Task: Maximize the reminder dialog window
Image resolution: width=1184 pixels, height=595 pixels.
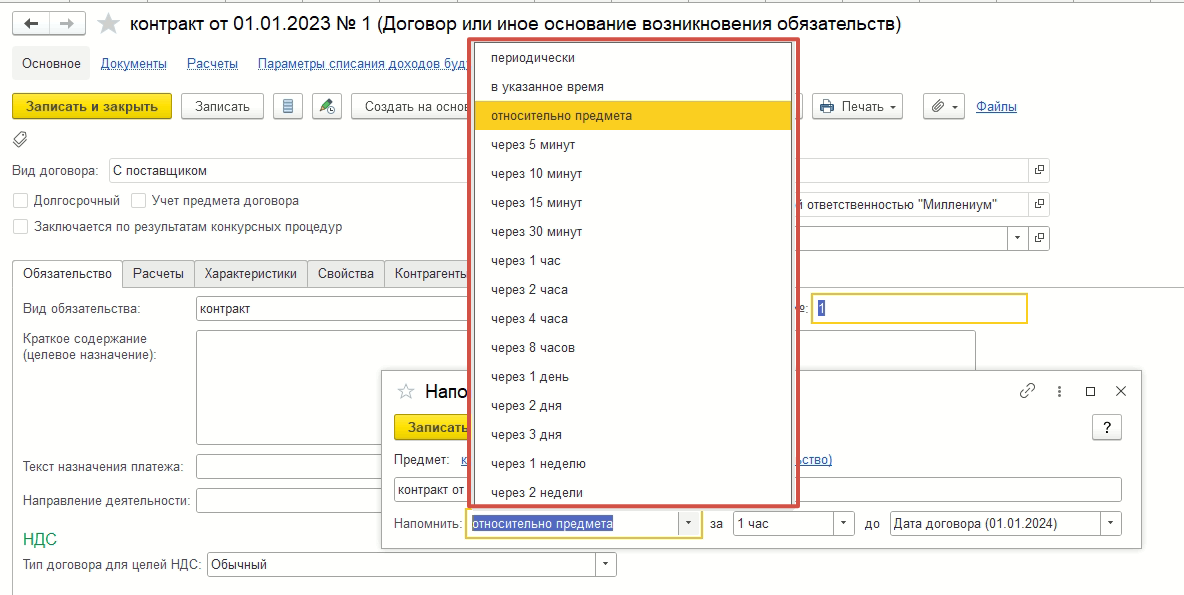Action: click(1090, 391)
